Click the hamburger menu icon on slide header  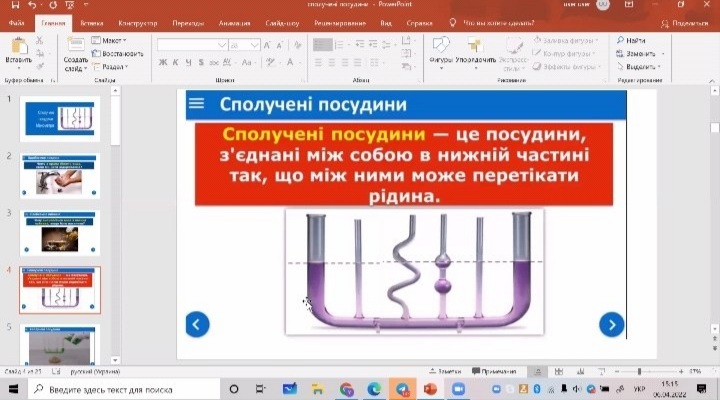197,103
